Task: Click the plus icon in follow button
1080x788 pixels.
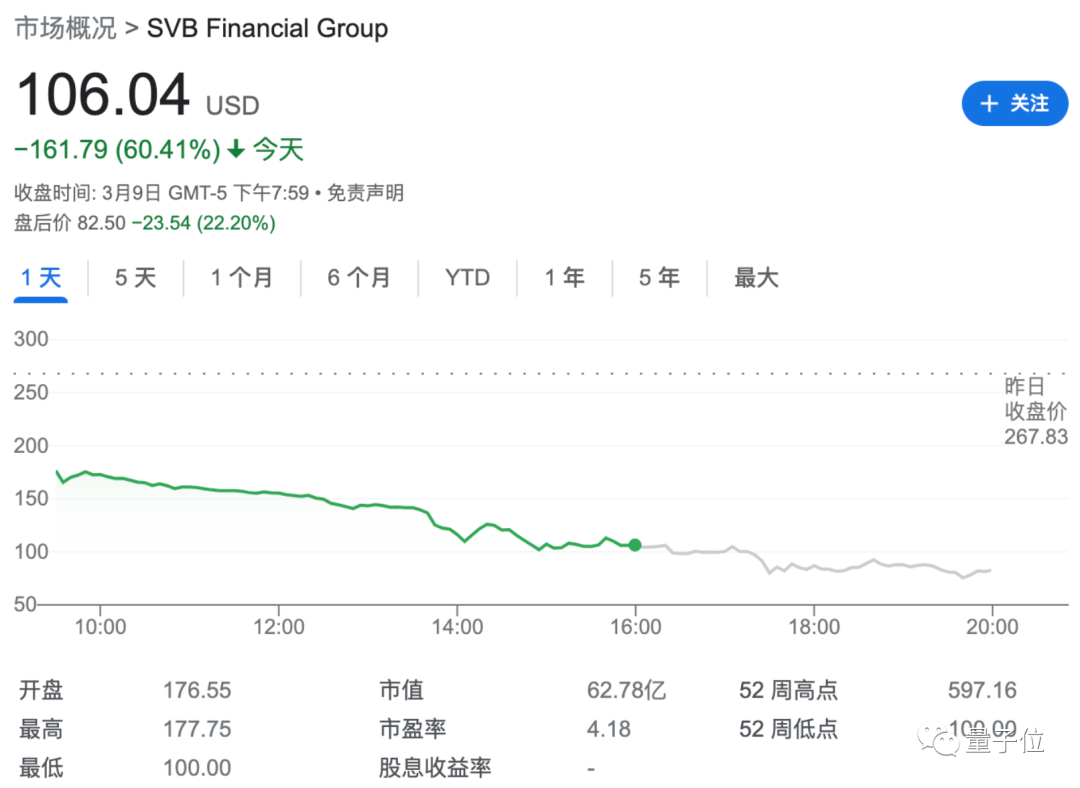Action: 989,104
